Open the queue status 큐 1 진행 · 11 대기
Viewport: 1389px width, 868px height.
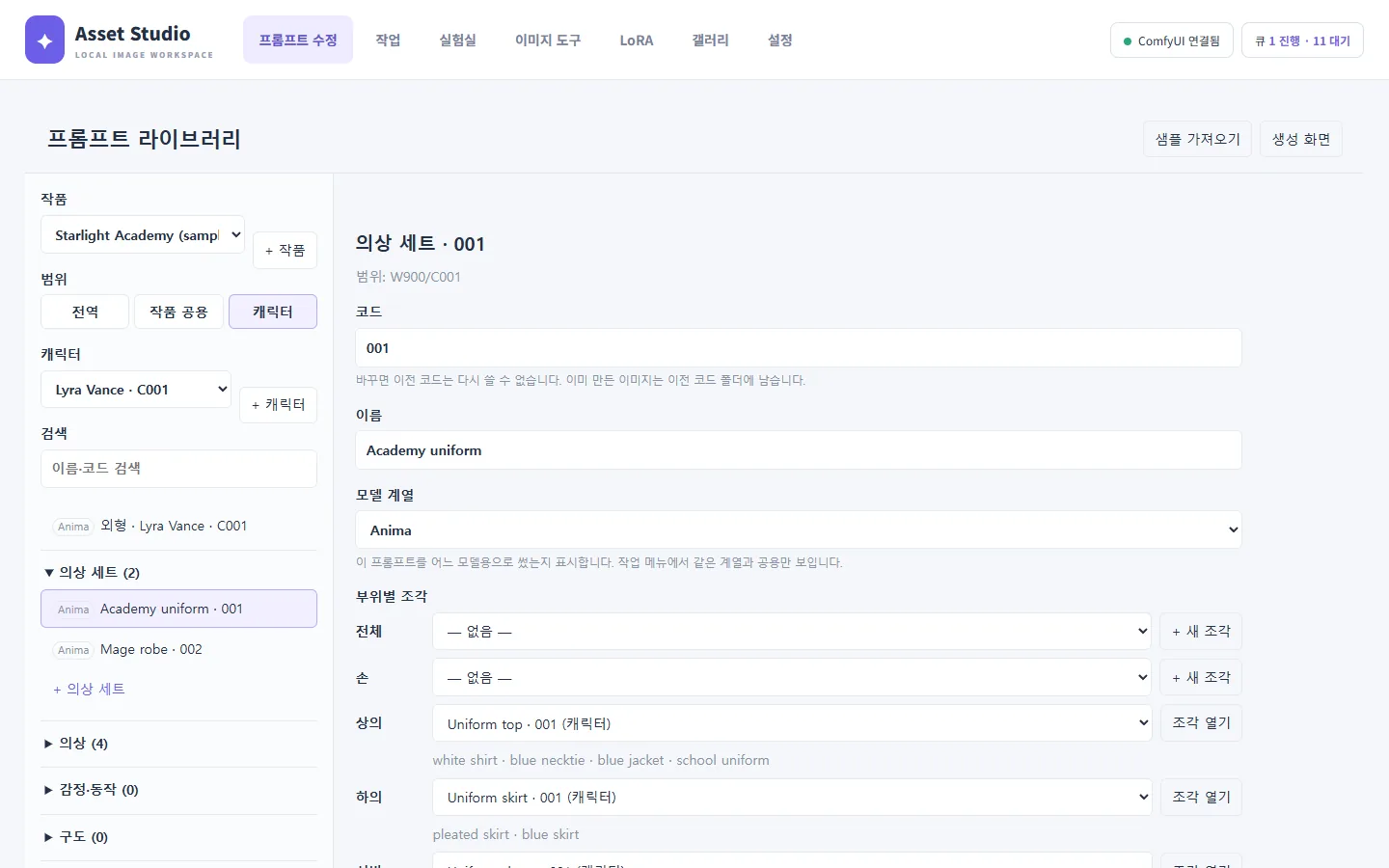pos(1302,41)
